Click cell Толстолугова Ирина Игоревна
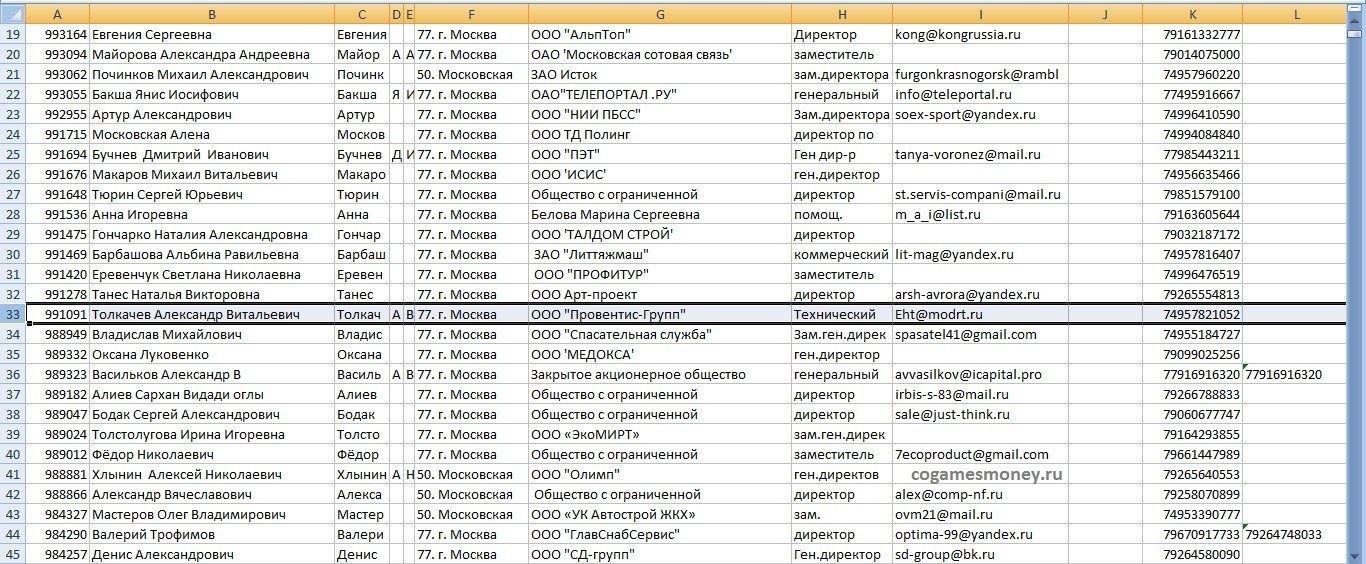 pyautogui.click(x=212, y=434)
